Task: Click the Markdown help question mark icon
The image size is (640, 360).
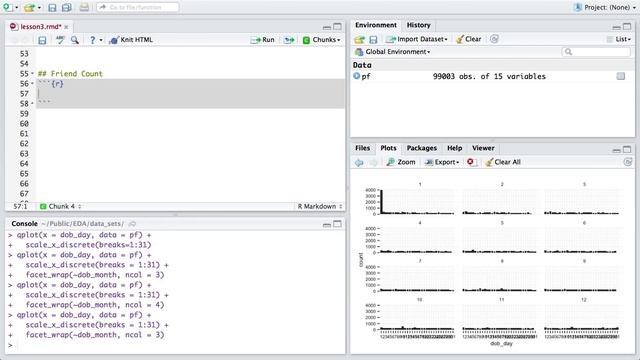Action: point(93,40)
